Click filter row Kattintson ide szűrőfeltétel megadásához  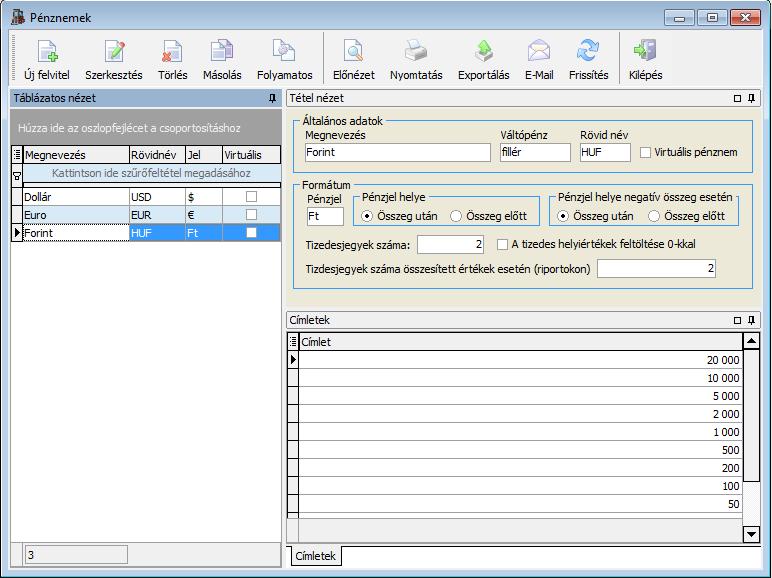point(152,173)
